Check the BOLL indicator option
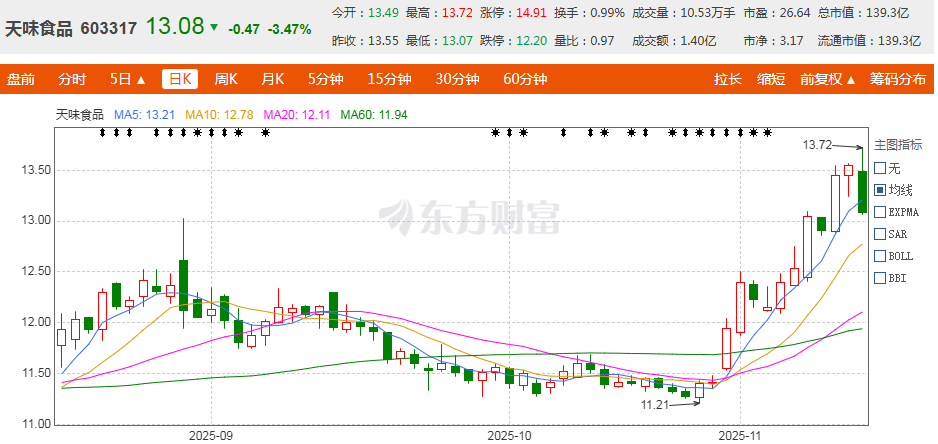The width and height of the screenshot is (938, 444). (879, 256)
